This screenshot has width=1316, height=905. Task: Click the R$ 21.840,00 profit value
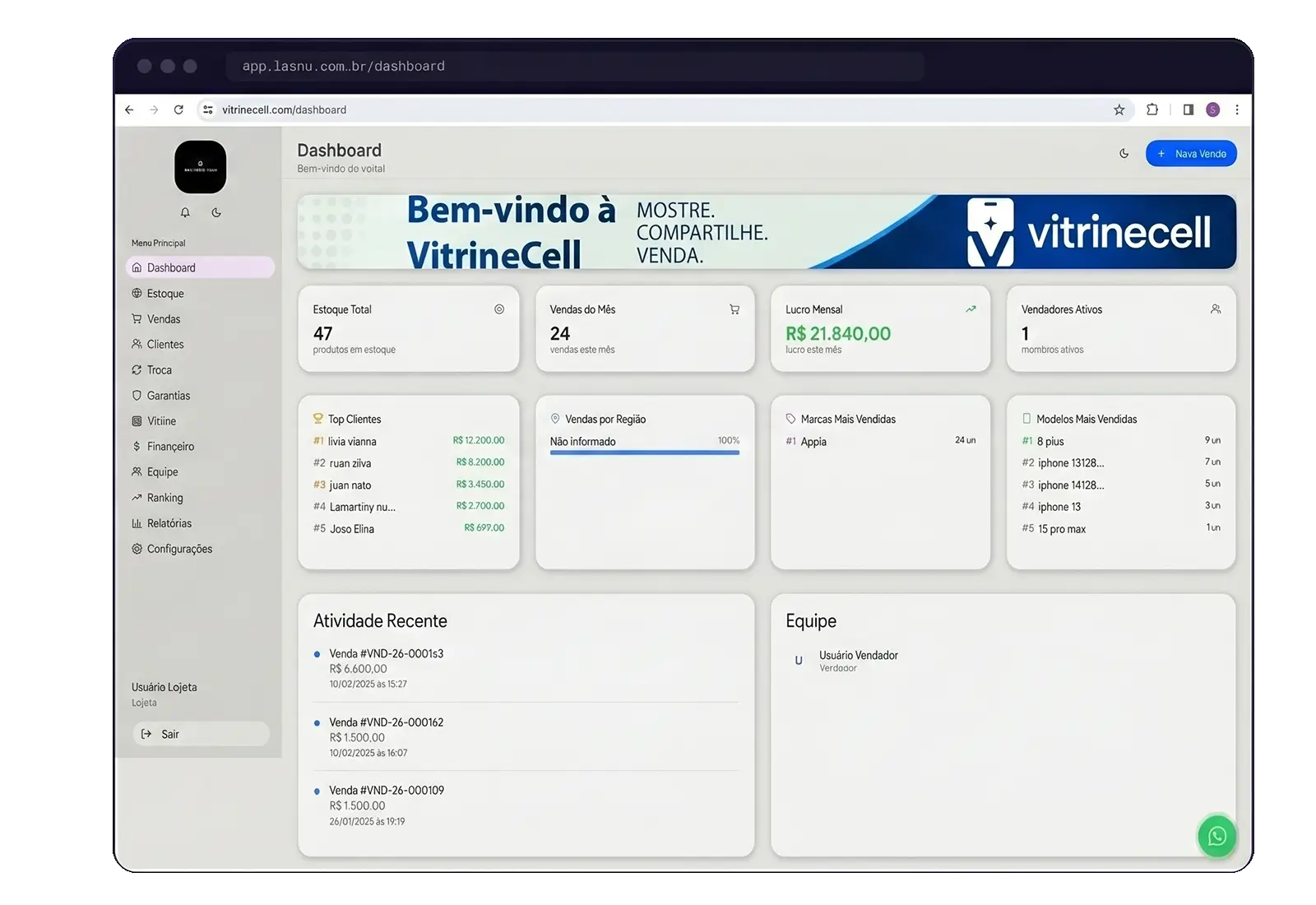(838, 333)
